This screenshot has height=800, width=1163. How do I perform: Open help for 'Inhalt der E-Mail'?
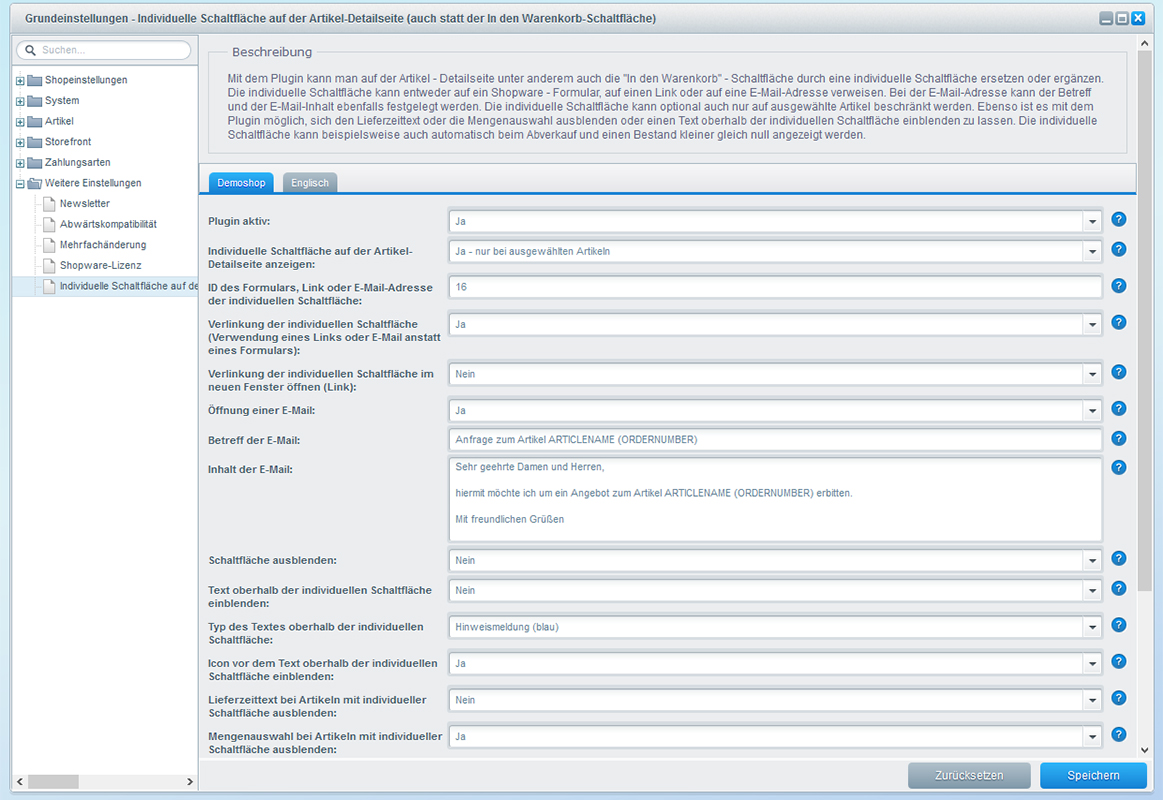[x=1118, y=468]
